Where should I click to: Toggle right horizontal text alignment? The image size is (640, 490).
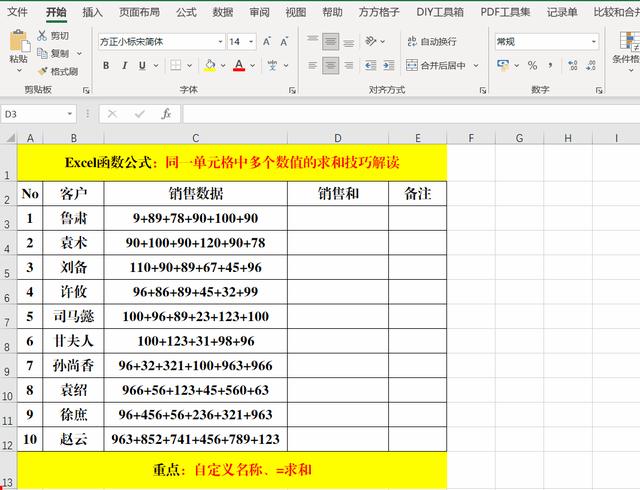coord(349,65)
